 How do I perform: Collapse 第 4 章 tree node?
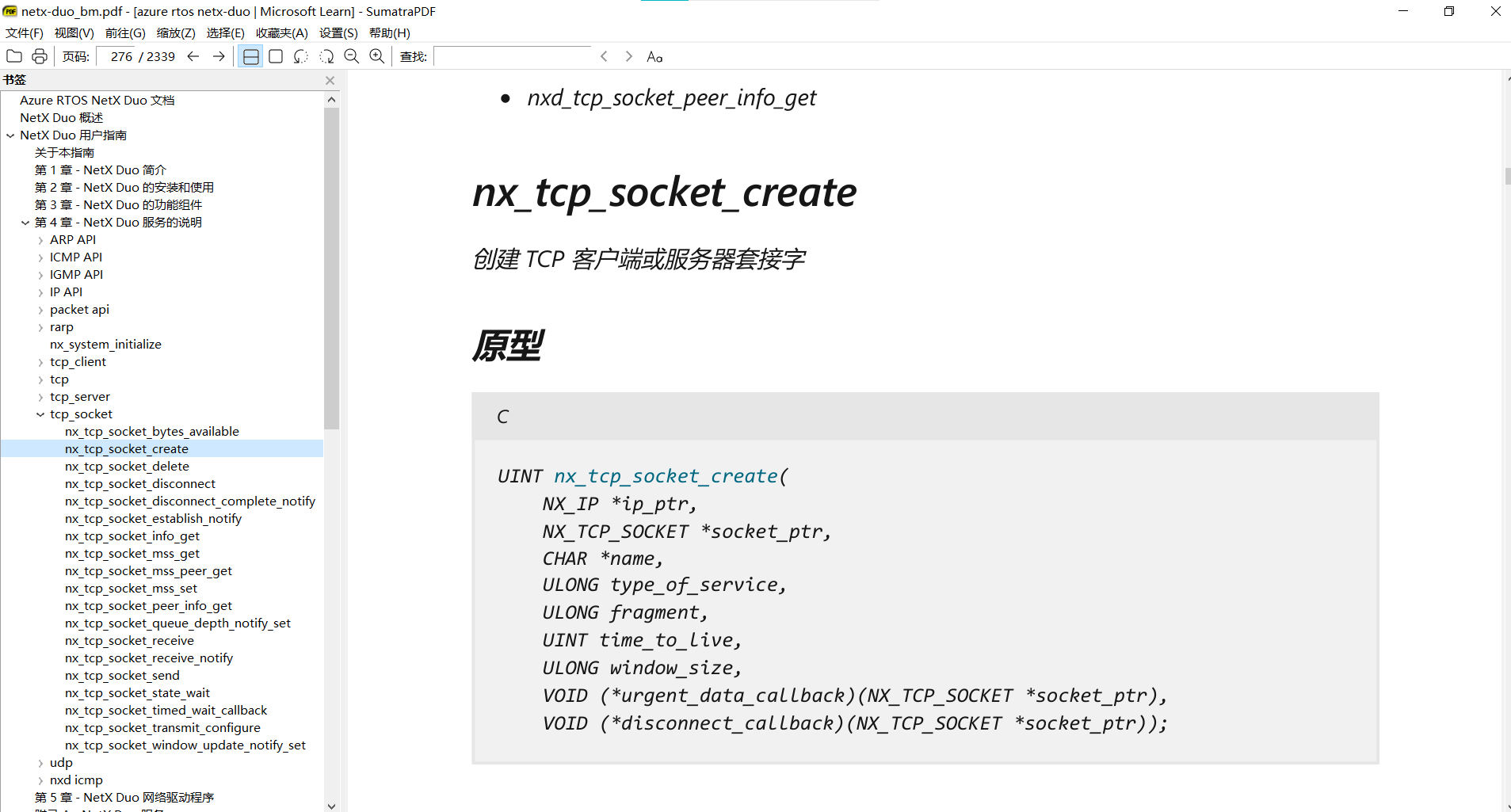[x=25, y=223]
